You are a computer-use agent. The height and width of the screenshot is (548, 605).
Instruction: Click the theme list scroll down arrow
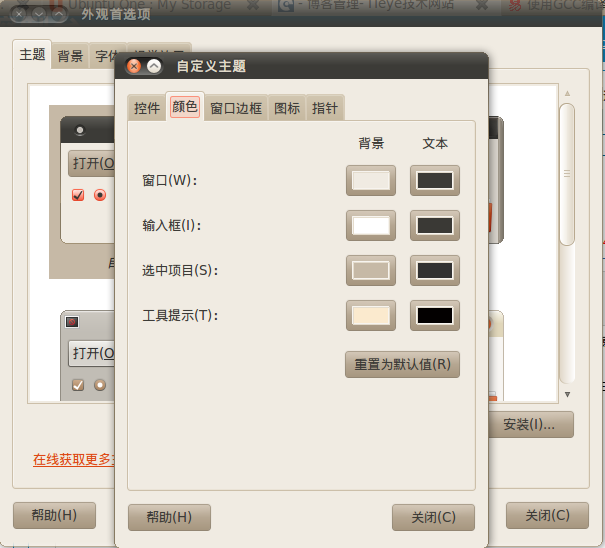(567, 394)
